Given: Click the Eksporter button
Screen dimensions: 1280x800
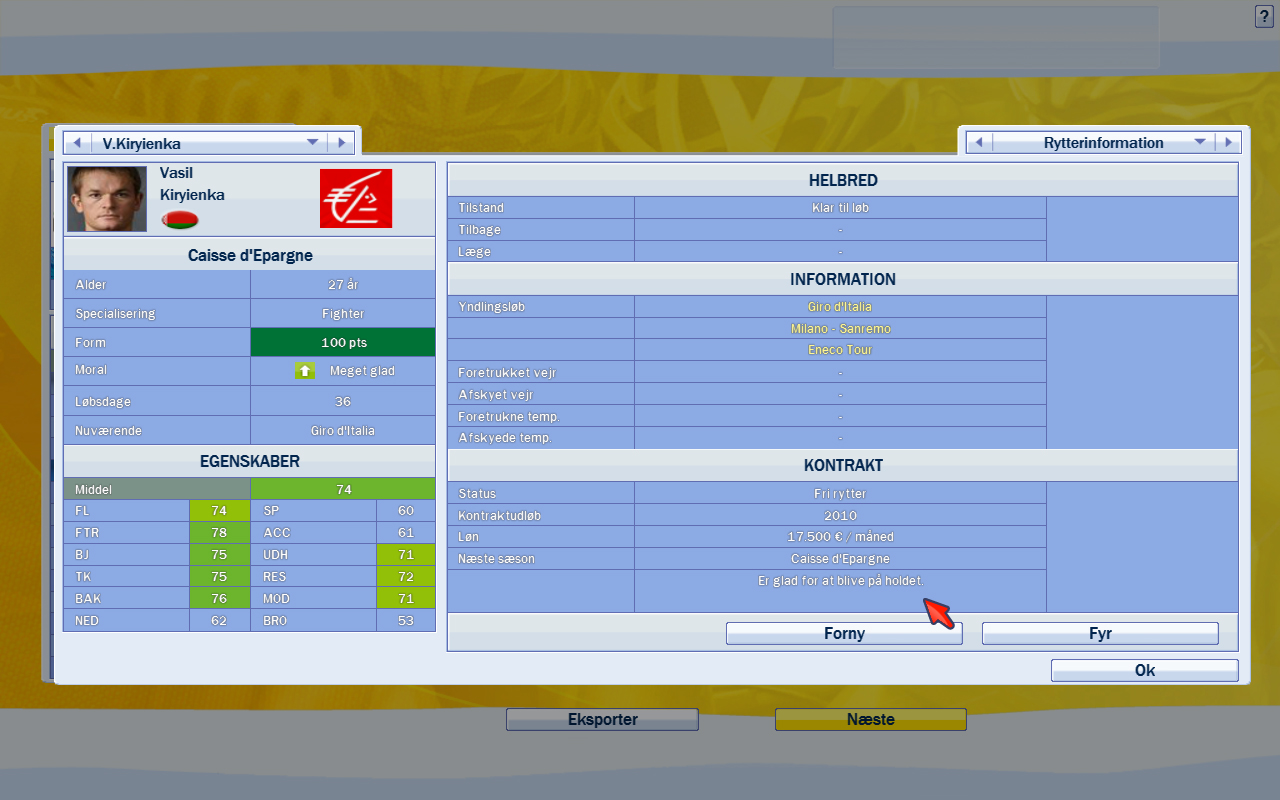Looking at the screenshot, I should (602, 719).
